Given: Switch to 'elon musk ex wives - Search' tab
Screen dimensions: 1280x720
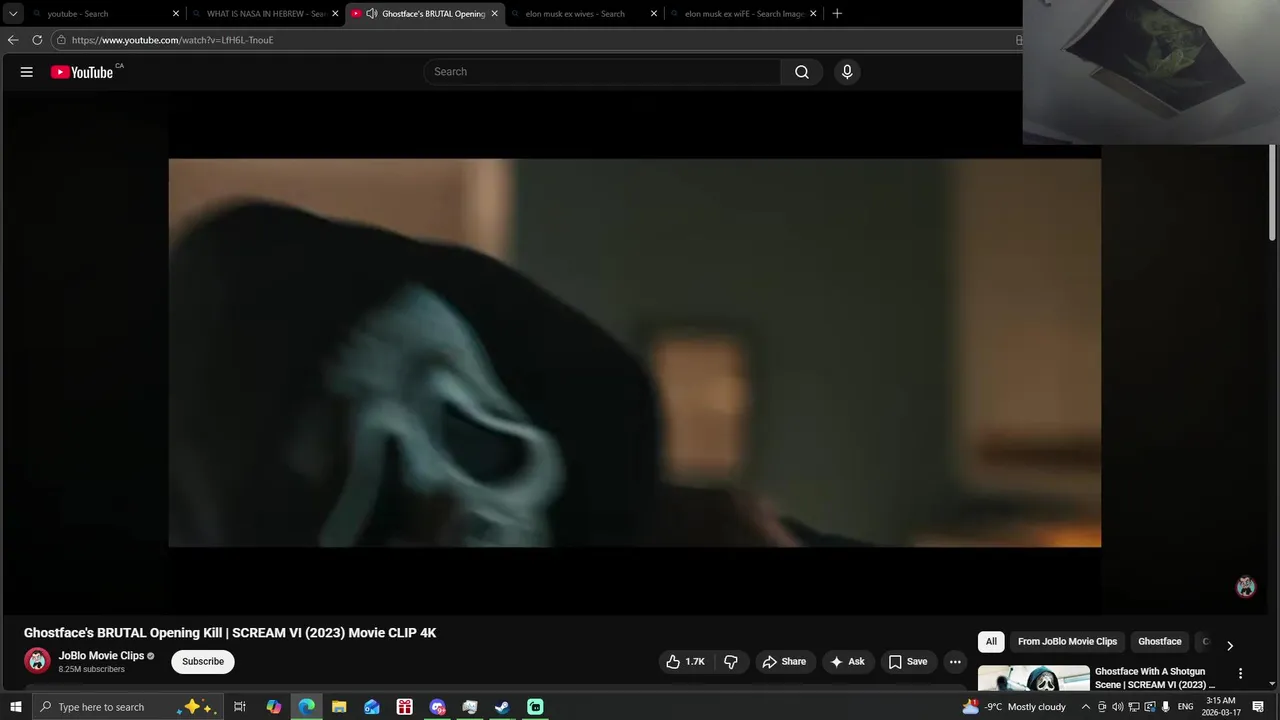Looking at the screenshot, I should click(583, 14).
